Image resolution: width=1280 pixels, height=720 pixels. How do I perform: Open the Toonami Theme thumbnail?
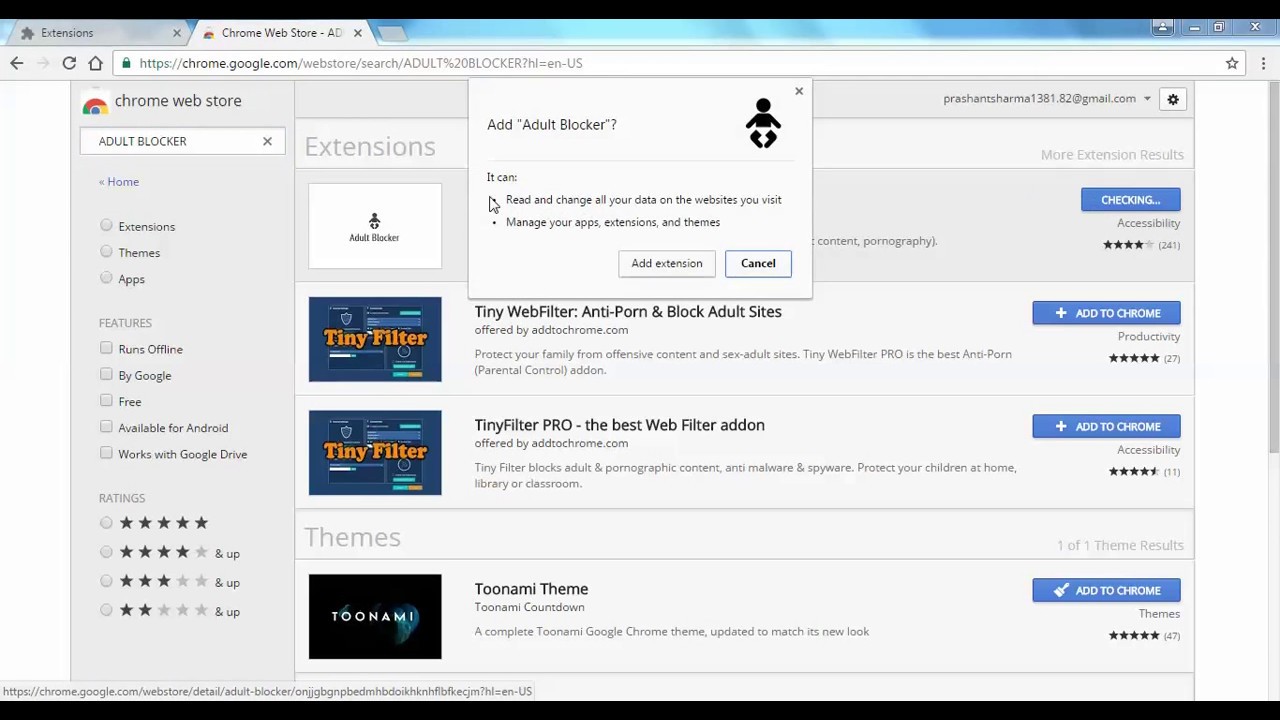(x=375, y=617)
